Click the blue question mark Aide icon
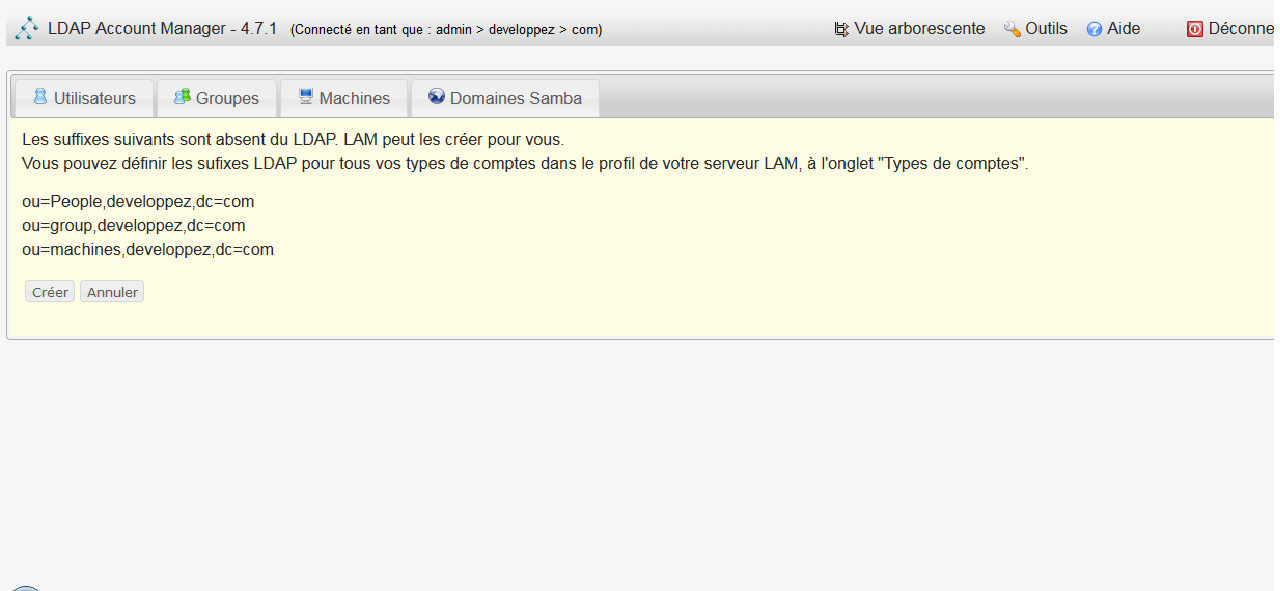Image resolution: width=1280 pixels, height=591 pixels. coord(1095,29)
